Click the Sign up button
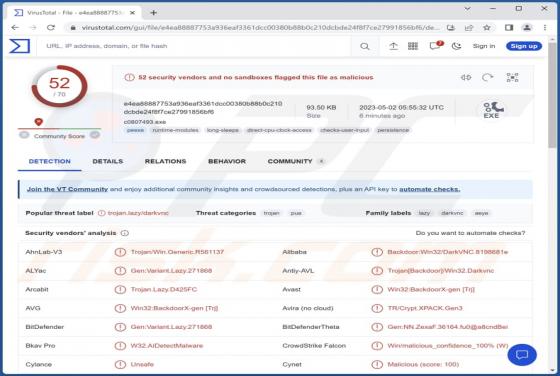This screenshot has width=560, height=376. pos(524,46)
